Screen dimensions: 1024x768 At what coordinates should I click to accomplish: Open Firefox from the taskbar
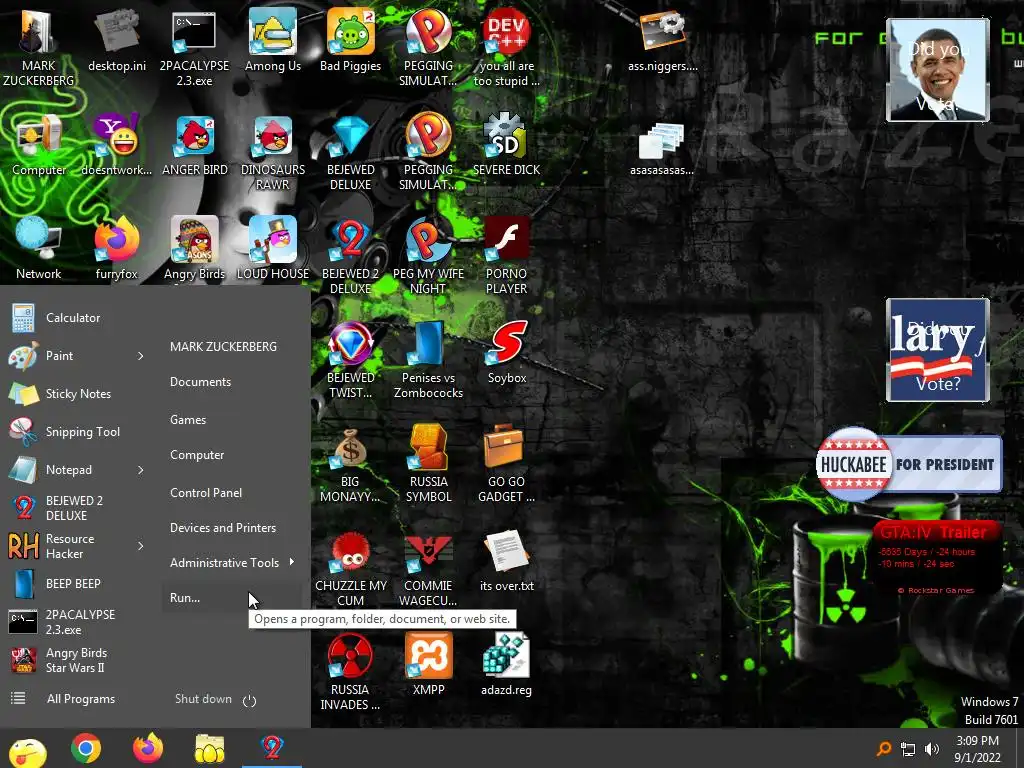[x=148, y=748]
